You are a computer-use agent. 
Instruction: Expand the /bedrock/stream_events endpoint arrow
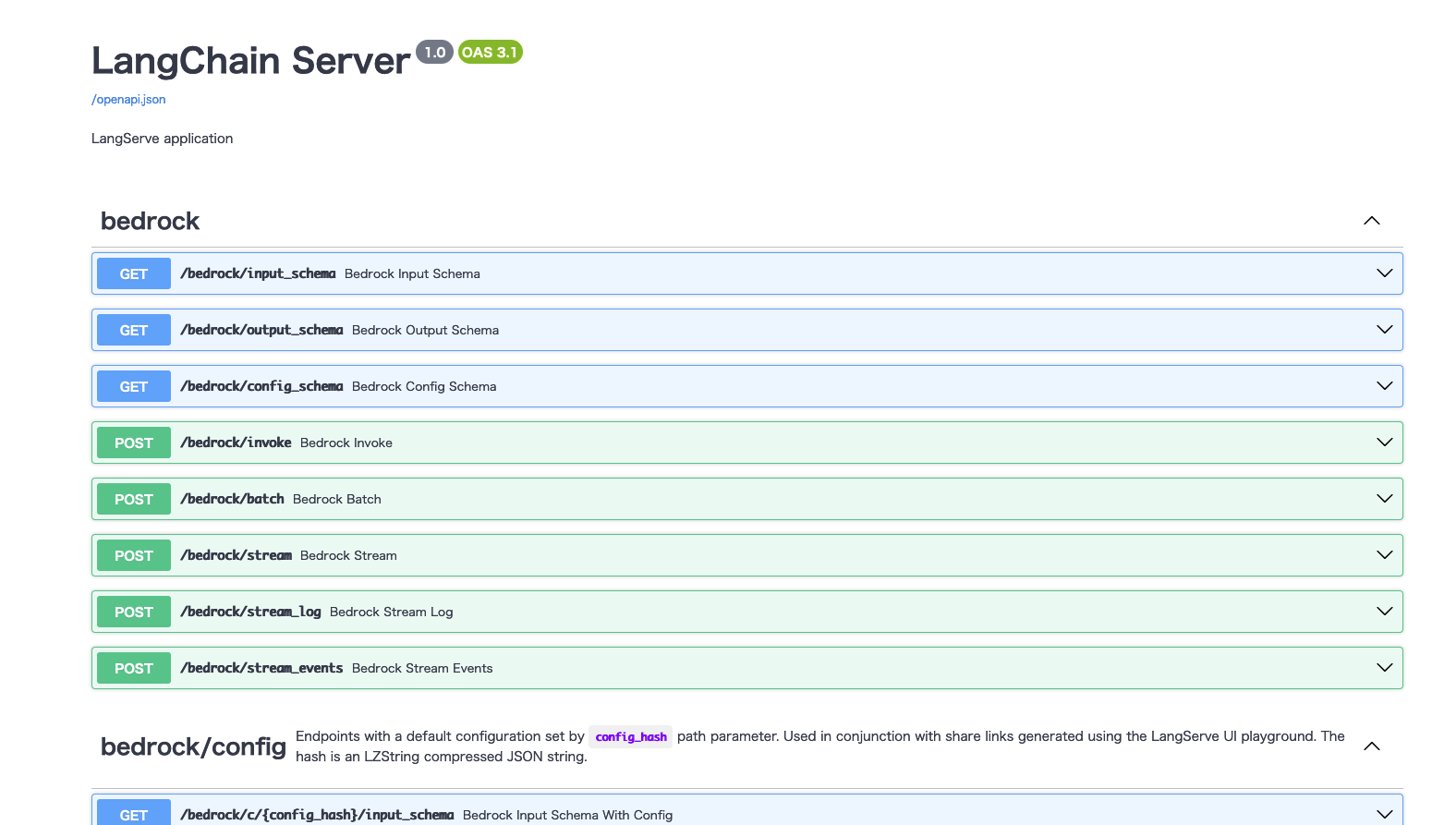coord(1385,668)
